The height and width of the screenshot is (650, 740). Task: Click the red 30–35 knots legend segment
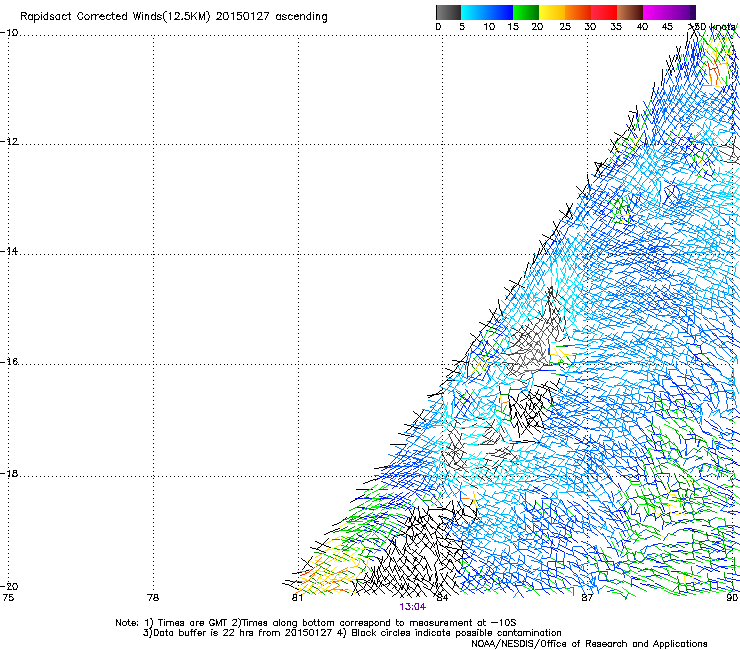pyautogui.click(x=604, y=12)
